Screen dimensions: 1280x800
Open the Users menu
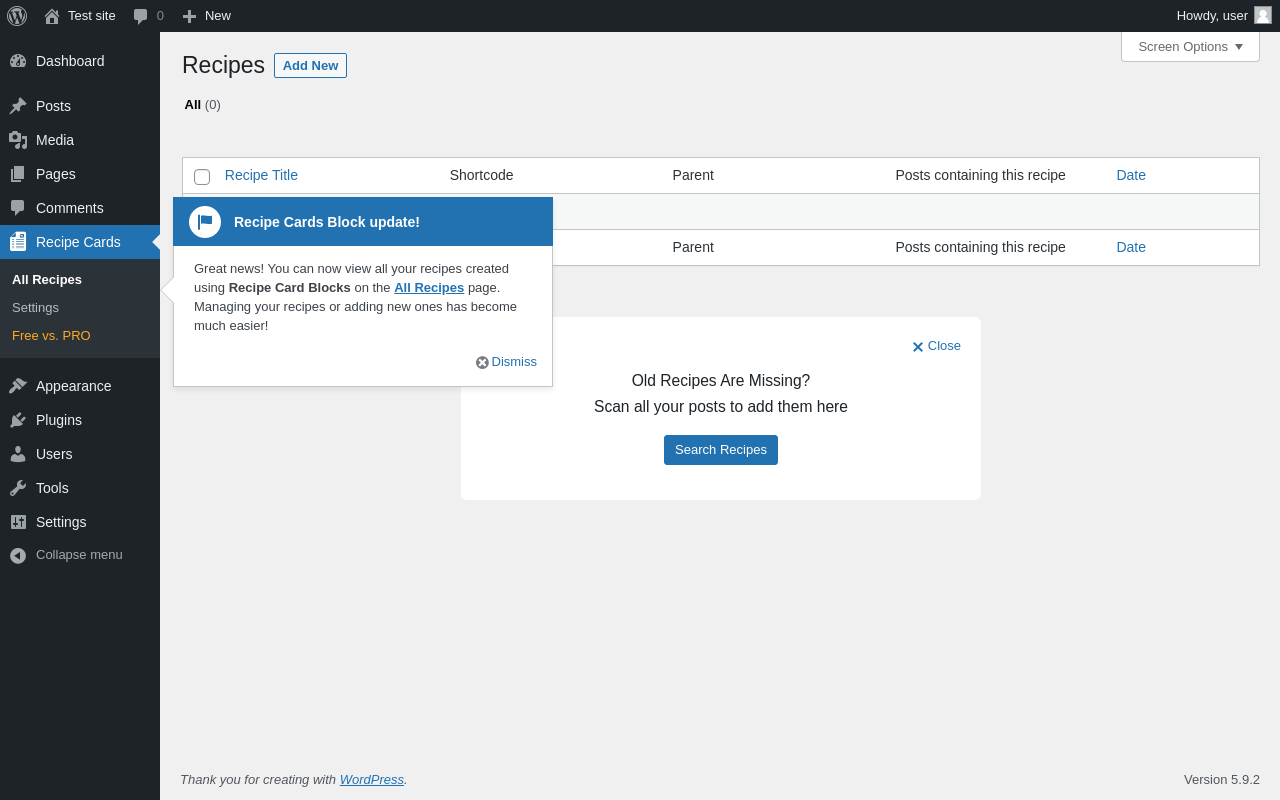pyautogui.click(x=80, y=454)
